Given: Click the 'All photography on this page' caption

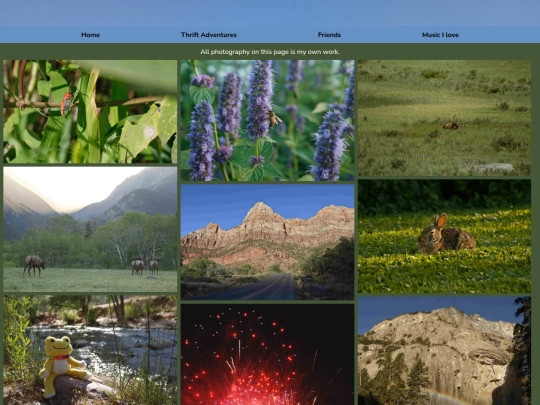Looking at the screenshot, I should coord(270,52).
